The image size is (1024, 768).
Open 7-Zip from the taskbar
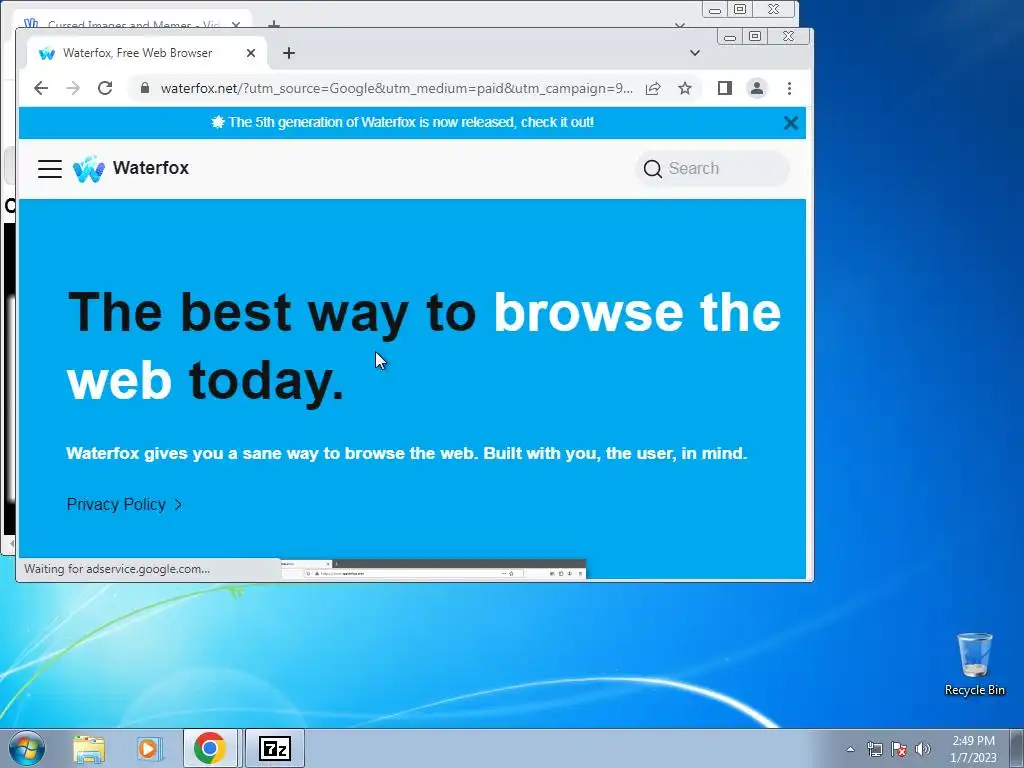coord(274,748)
